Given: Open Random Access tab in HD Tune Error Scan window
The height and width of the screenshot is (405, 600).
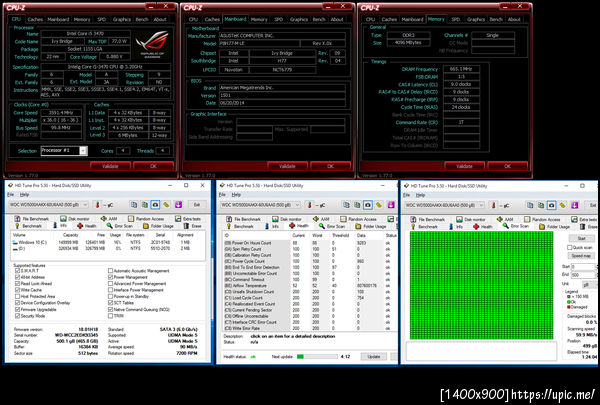Looking at the screenshot, I should (x=542, y=219).
